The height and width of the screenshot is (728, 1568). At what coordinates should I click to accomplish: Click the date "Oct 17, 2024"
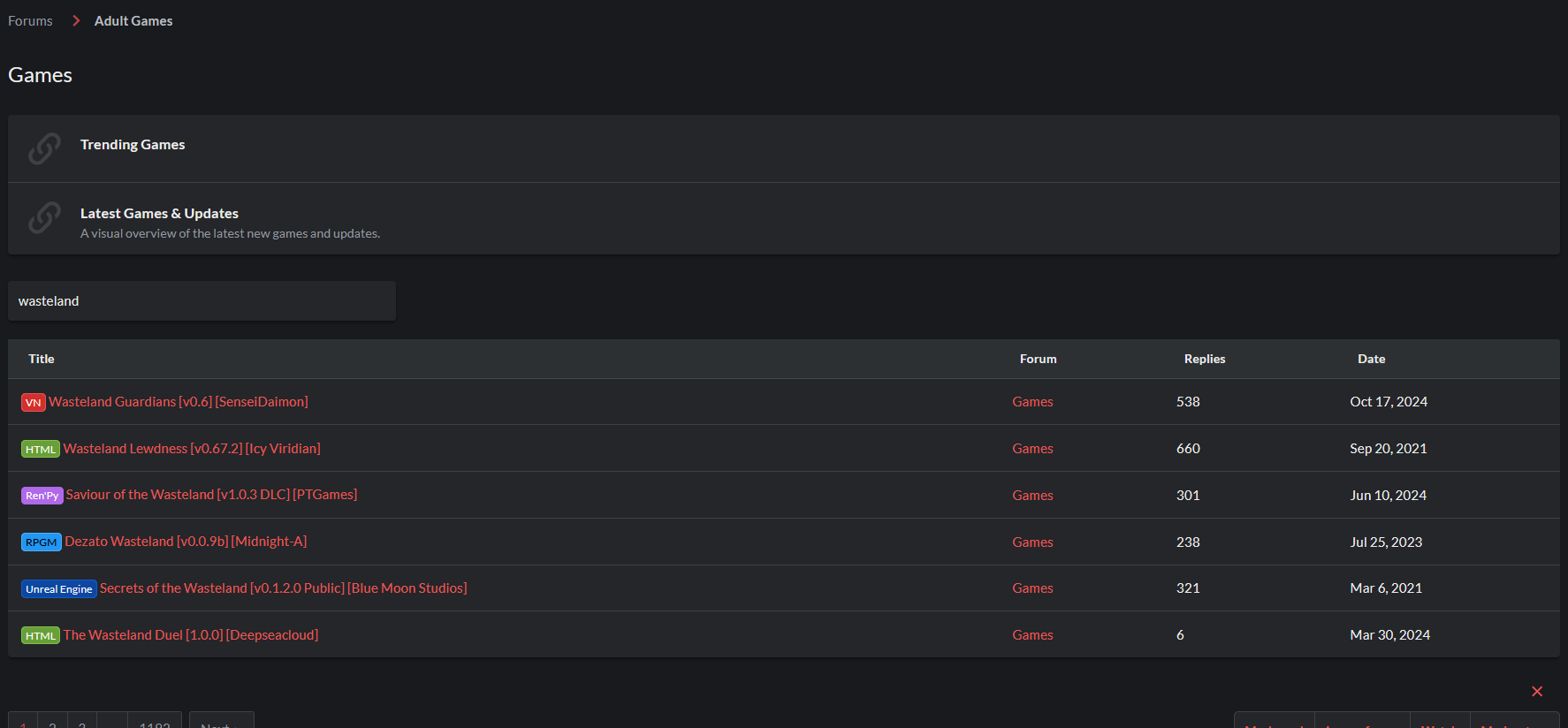(x=1389, y=401)
